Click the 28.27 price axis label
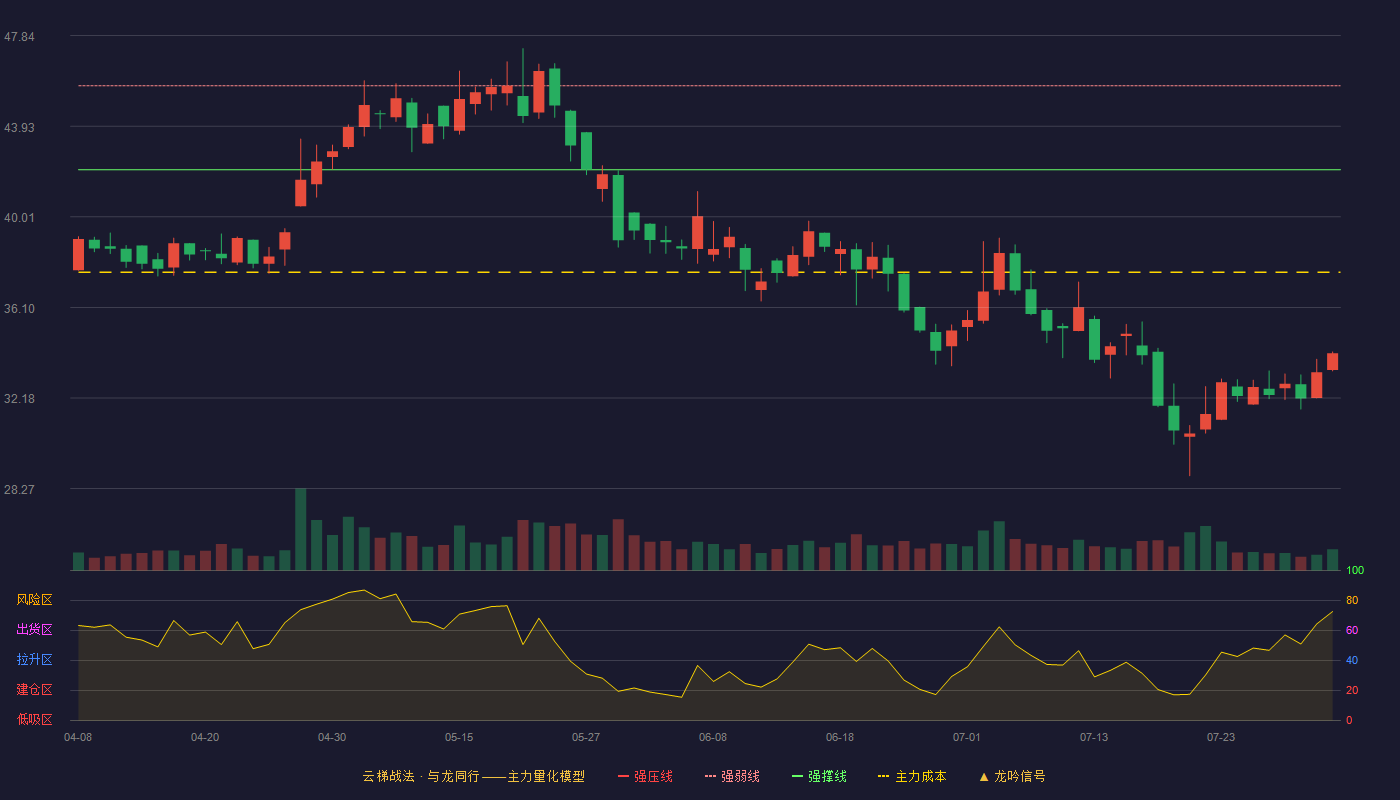 click(x=19, y=490)
